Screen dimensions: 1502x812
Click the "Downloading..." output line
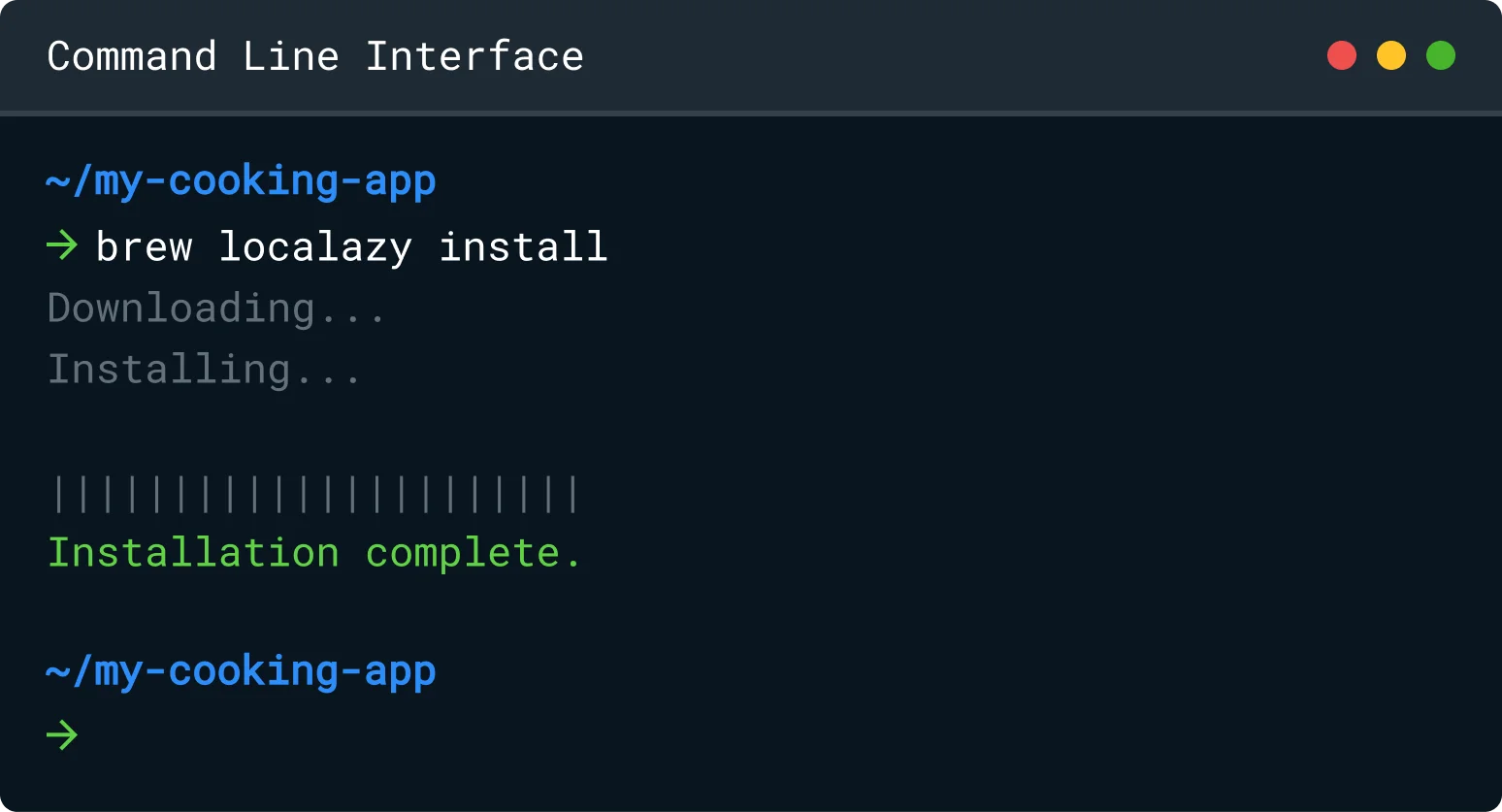(x=216, y=309)
